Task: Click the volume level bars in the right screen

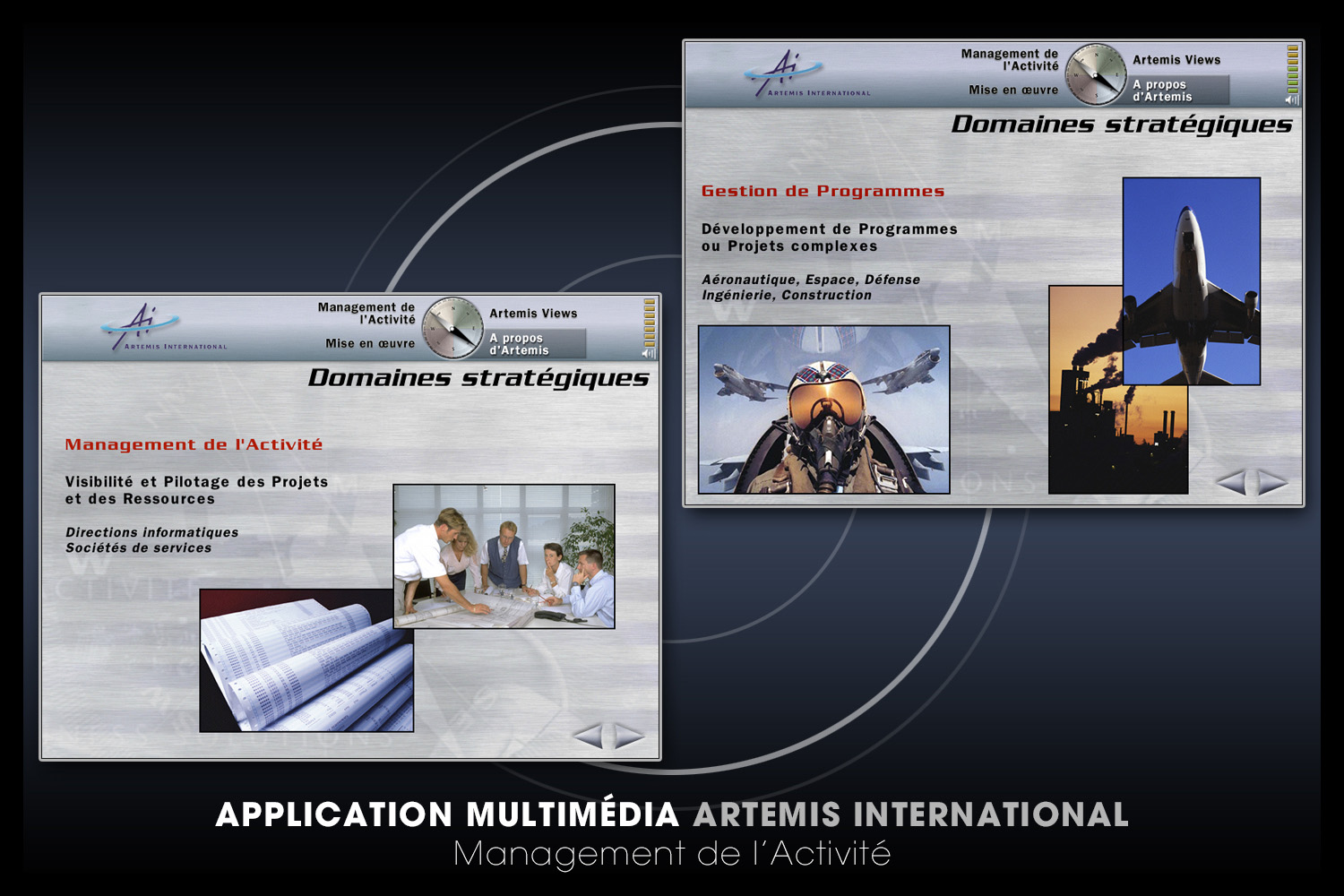Action: point(1293,69)
